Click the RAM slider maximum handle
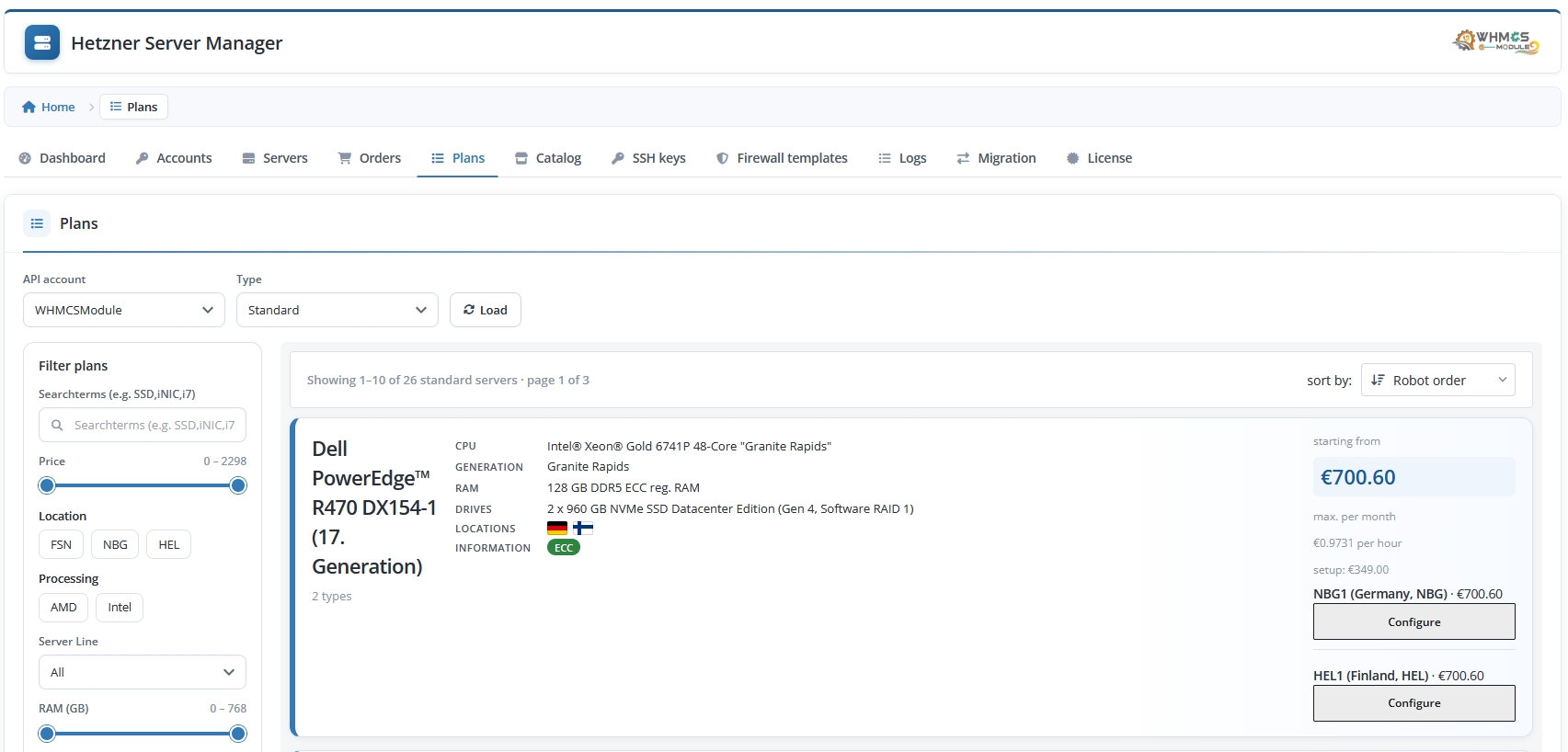Screen dimensions: 1568x752 pos(238,733)
